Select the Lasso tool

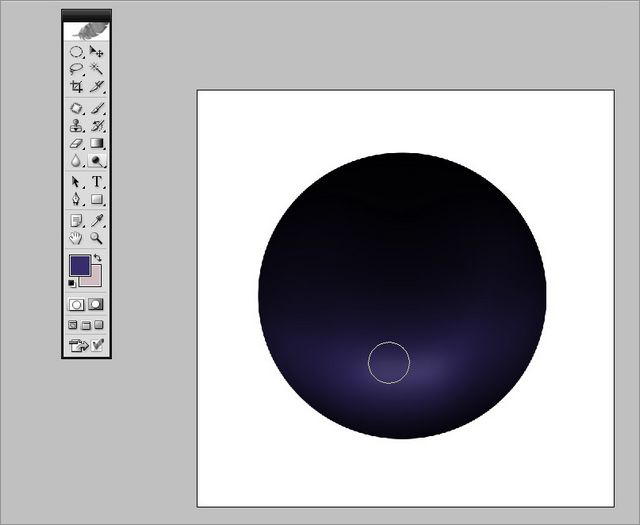(76, 69)
